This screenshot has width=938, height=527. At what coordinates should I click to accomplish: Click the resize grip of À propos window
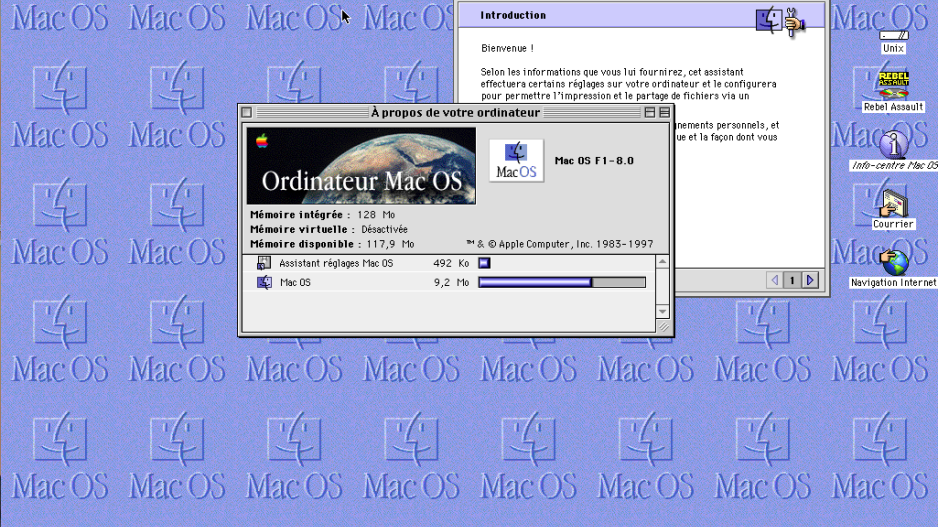[663, 327]
